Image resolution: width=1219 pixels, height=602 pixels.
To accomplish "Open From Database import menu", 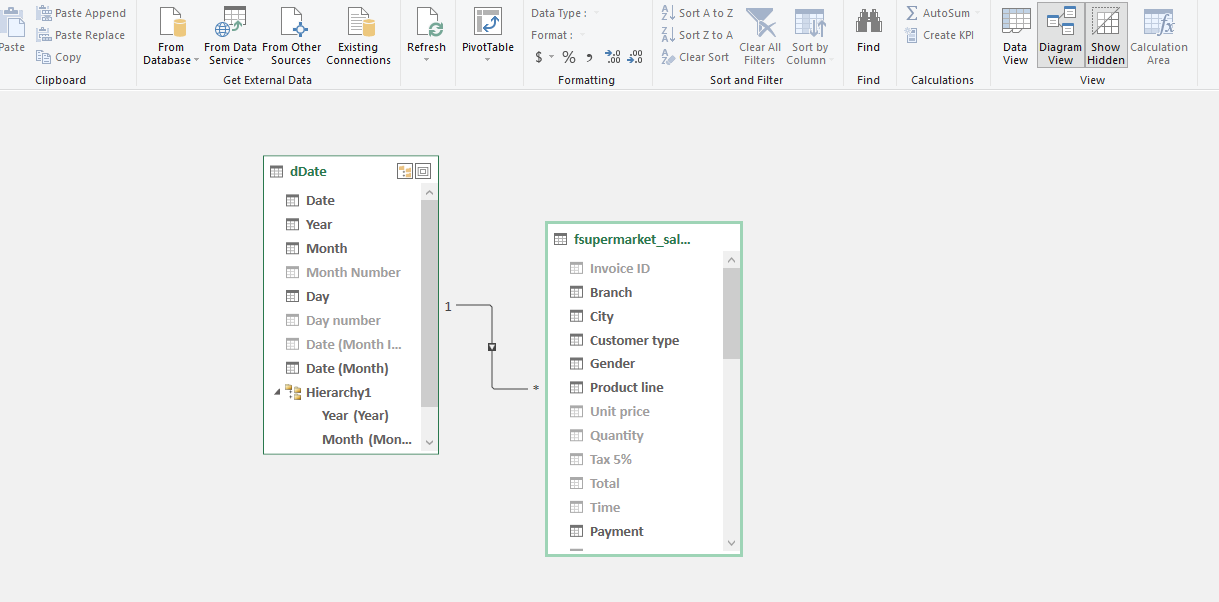I will (171, 36).
